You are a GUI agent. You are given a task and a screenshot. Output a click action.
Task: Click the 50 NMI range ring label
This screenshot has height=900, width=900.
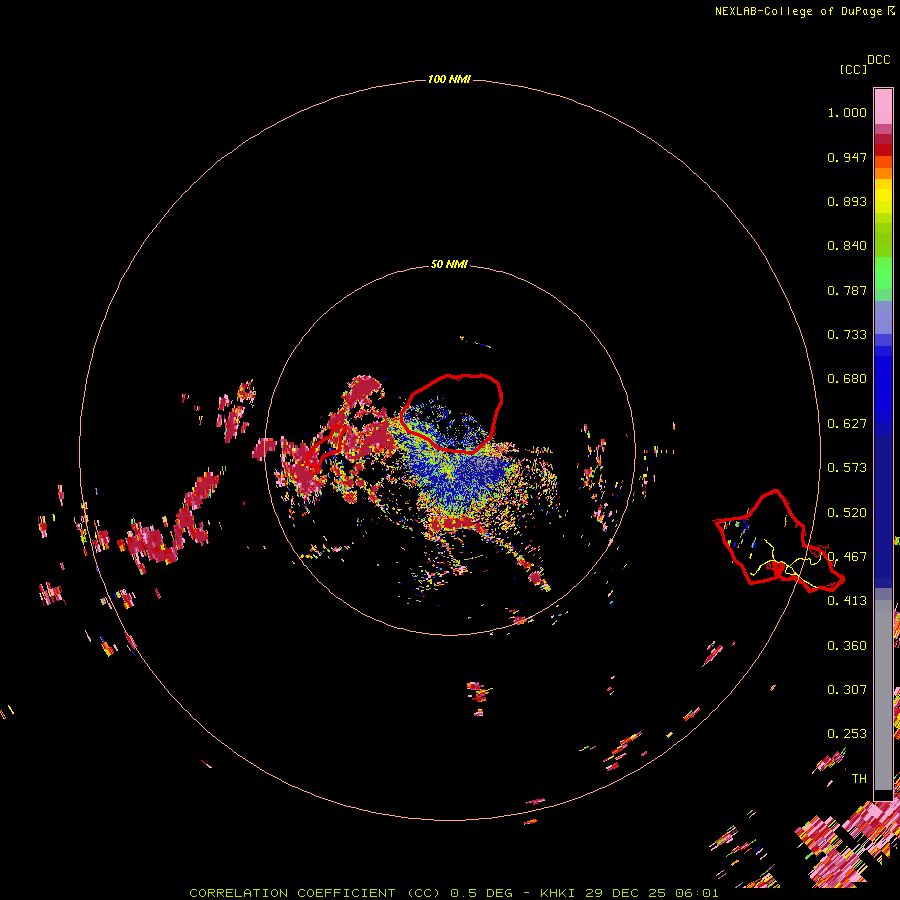[x=449, y=264]
